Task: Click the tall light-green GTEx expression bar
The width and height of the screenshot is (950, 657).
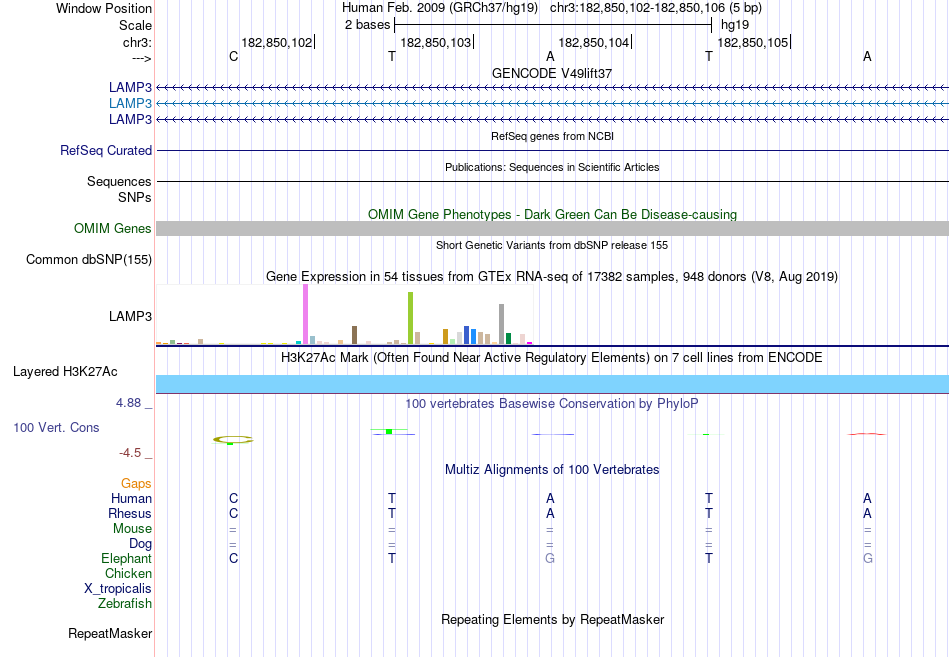Action: (x=410, y=318)
